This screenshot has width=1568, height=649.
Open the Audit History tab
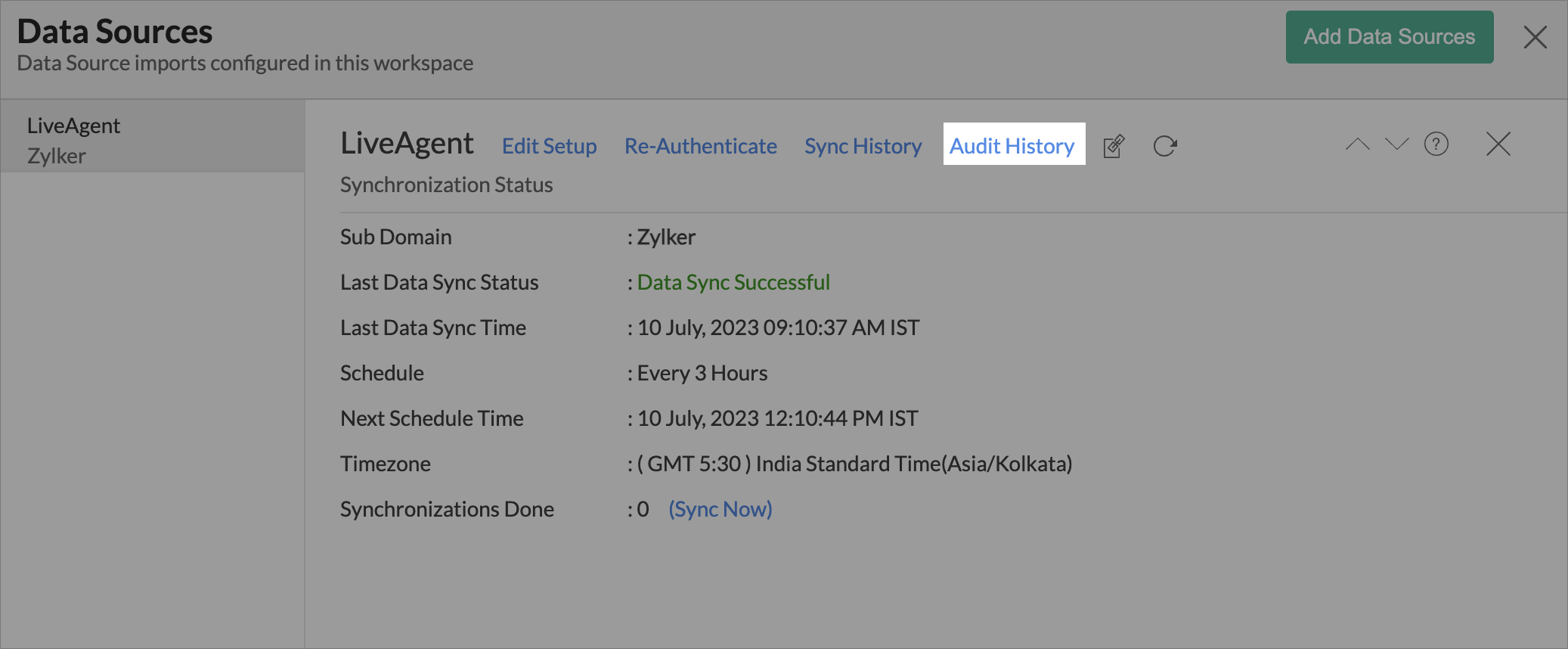click(1012, 145)
